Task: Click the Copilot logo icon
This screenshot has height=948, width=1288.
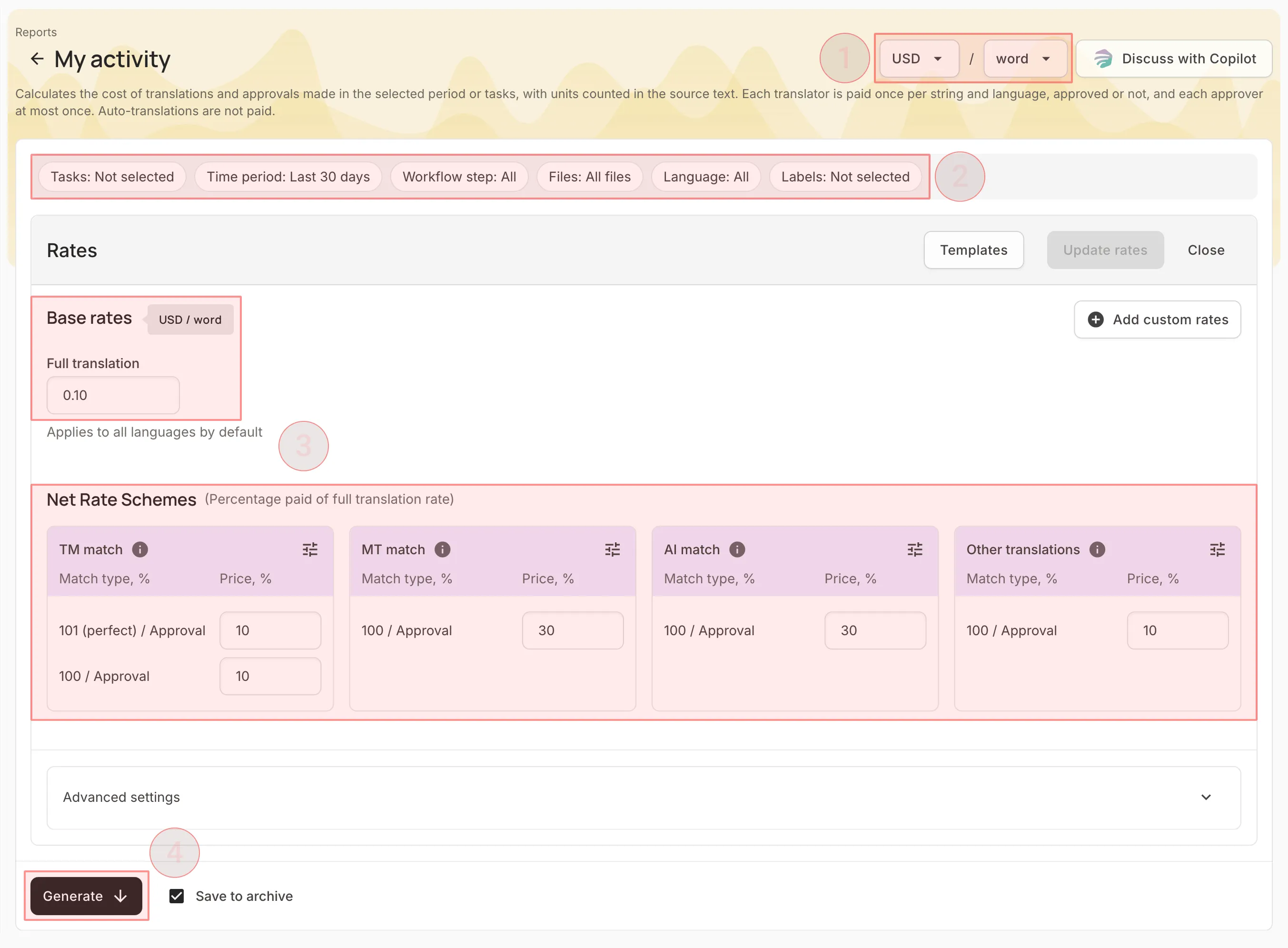Action: pyautogui.click(x=1103, y=59)
